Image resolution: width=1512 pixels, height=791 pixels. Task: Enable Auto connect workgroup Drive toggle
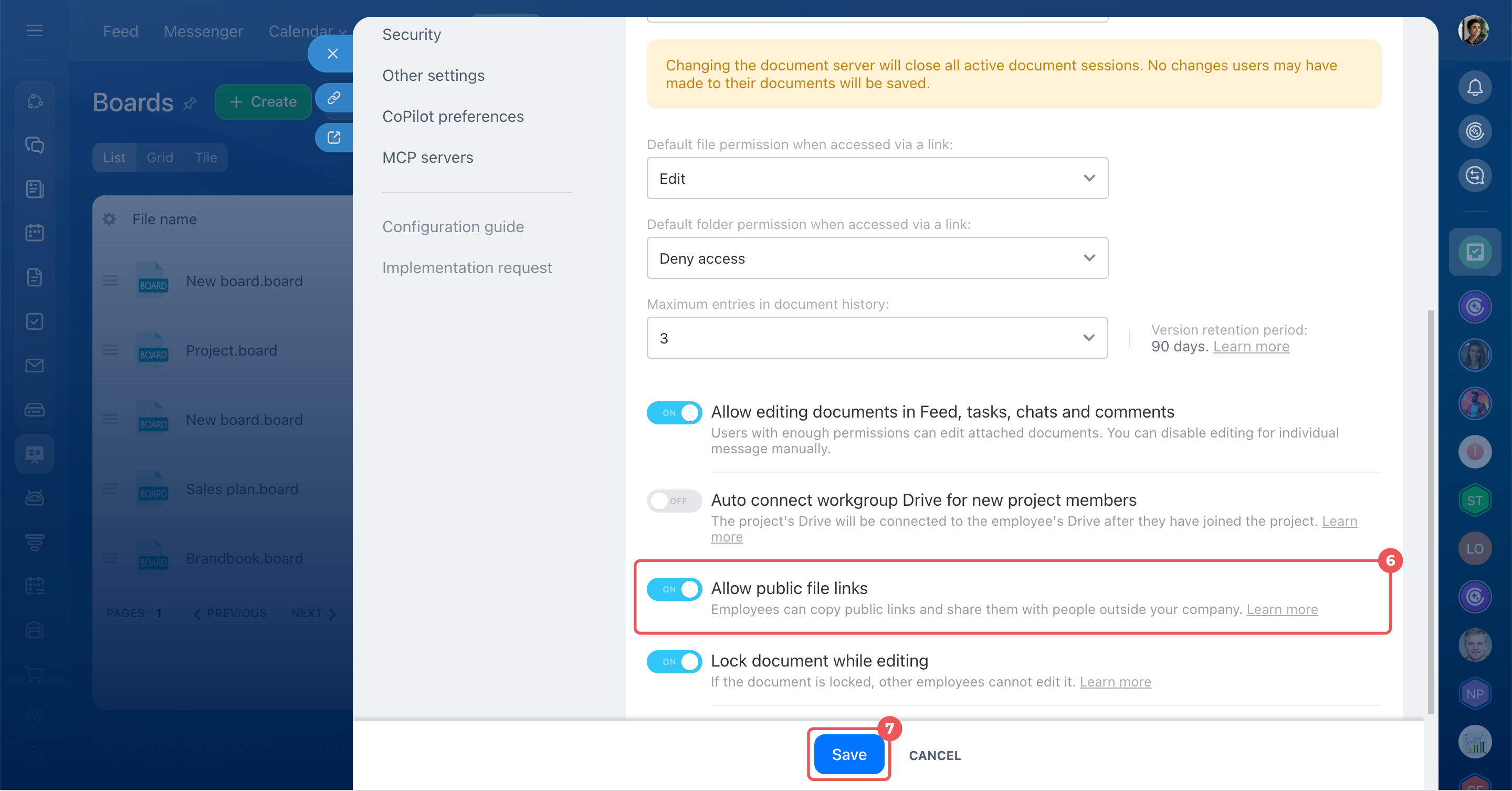click(674, 501)
